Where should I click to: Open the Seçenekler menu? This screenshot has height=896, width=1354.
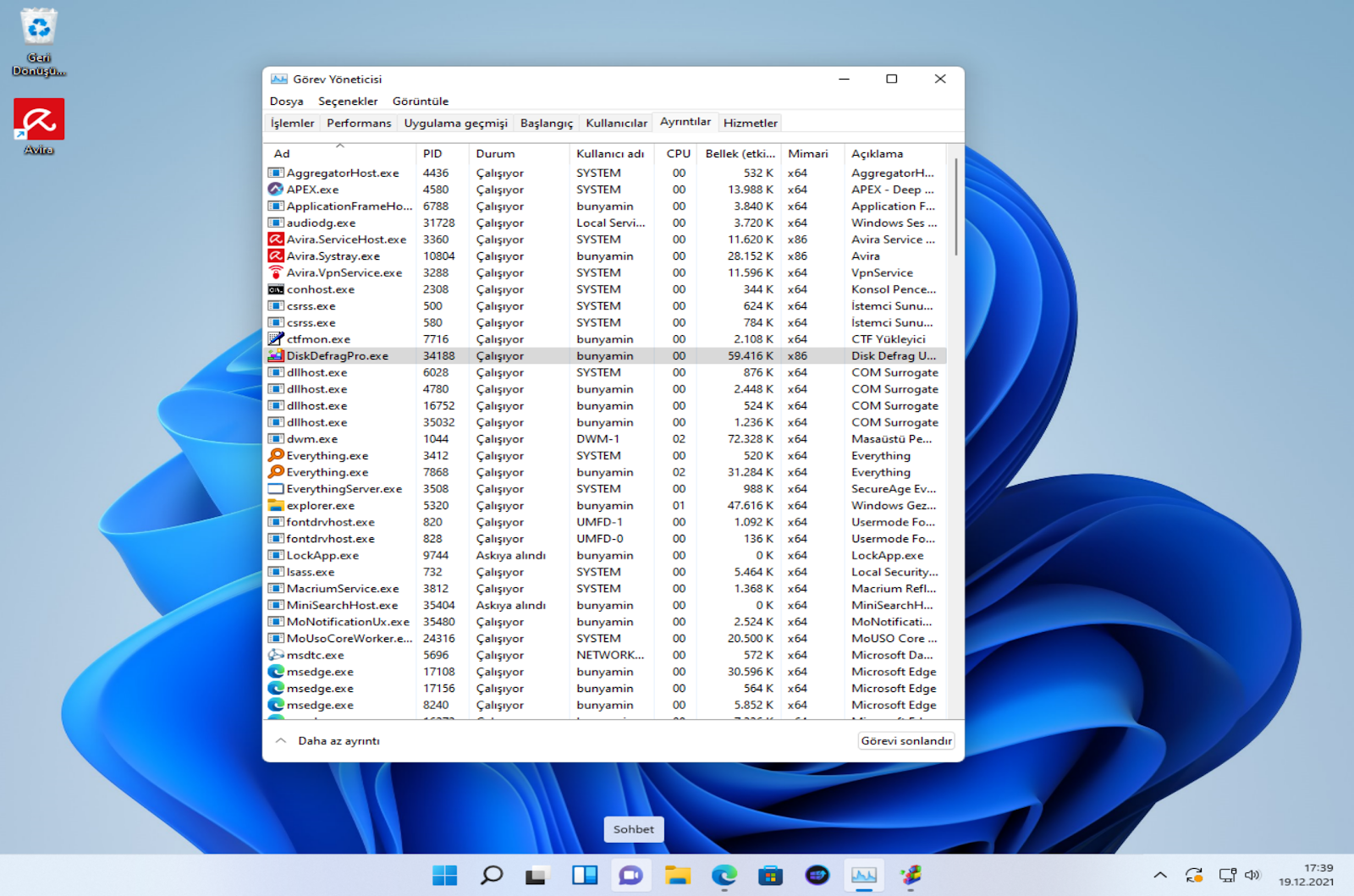pyautogui.click(x=348, y=102)
